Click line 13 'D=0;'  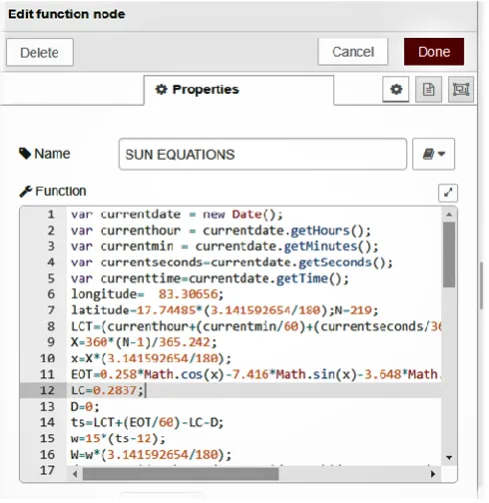pos(85,407)
